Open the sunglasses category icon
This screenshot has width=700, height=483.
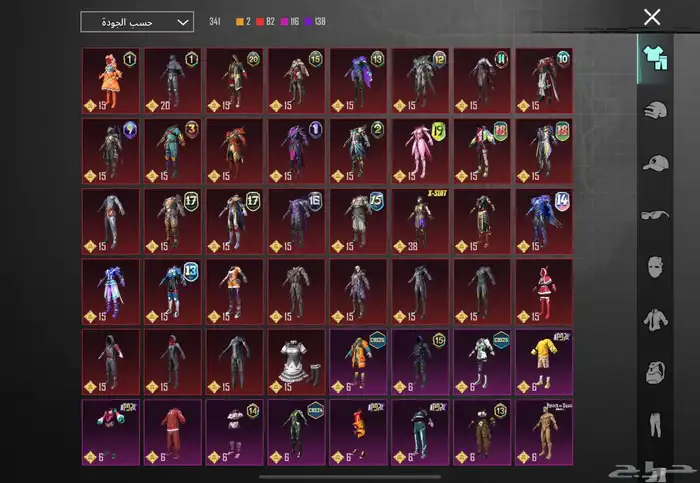(x=657, y=215)
